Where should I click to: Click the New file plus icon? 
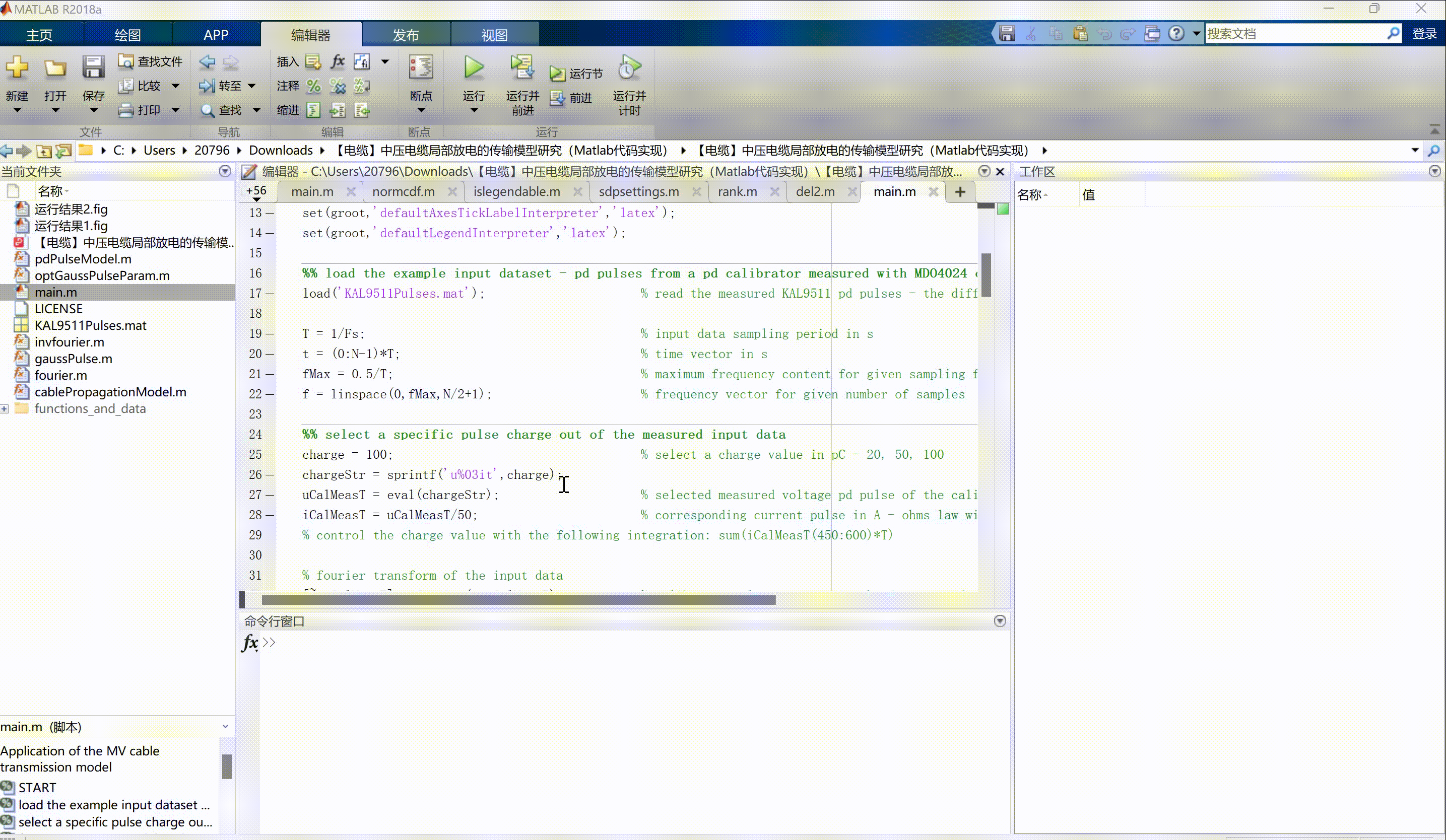coord(17,67)
